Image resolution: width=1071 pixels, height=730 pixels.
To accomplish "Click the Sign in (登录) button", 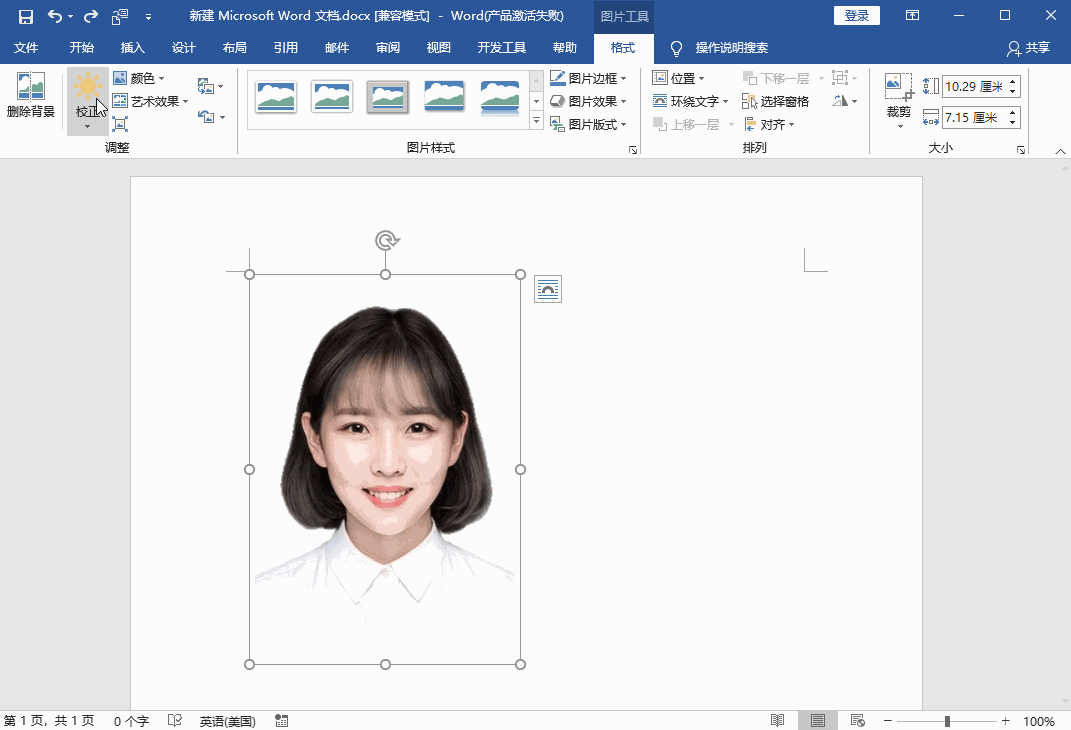I will (x=857, y=16).
